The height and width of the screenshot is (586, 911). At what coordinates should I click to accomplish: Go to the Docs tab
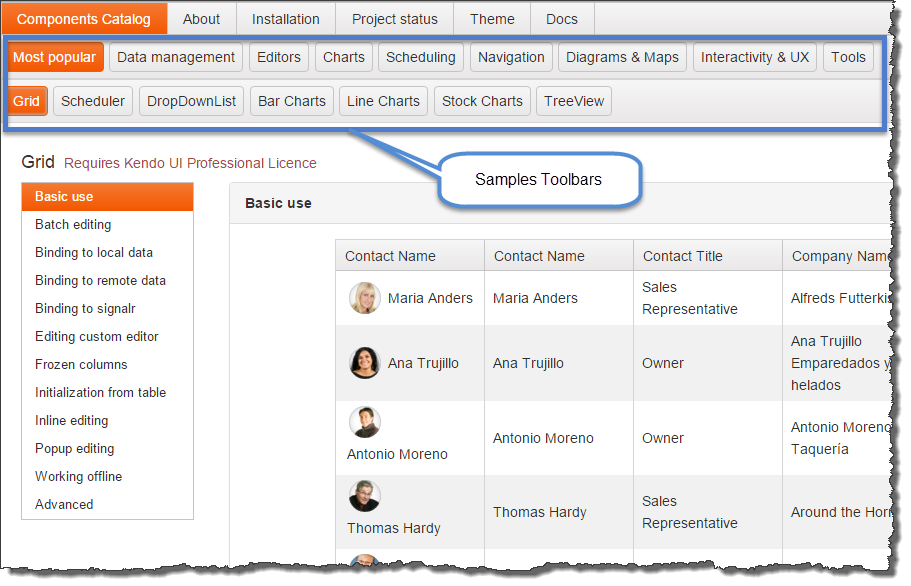point(562,19)
